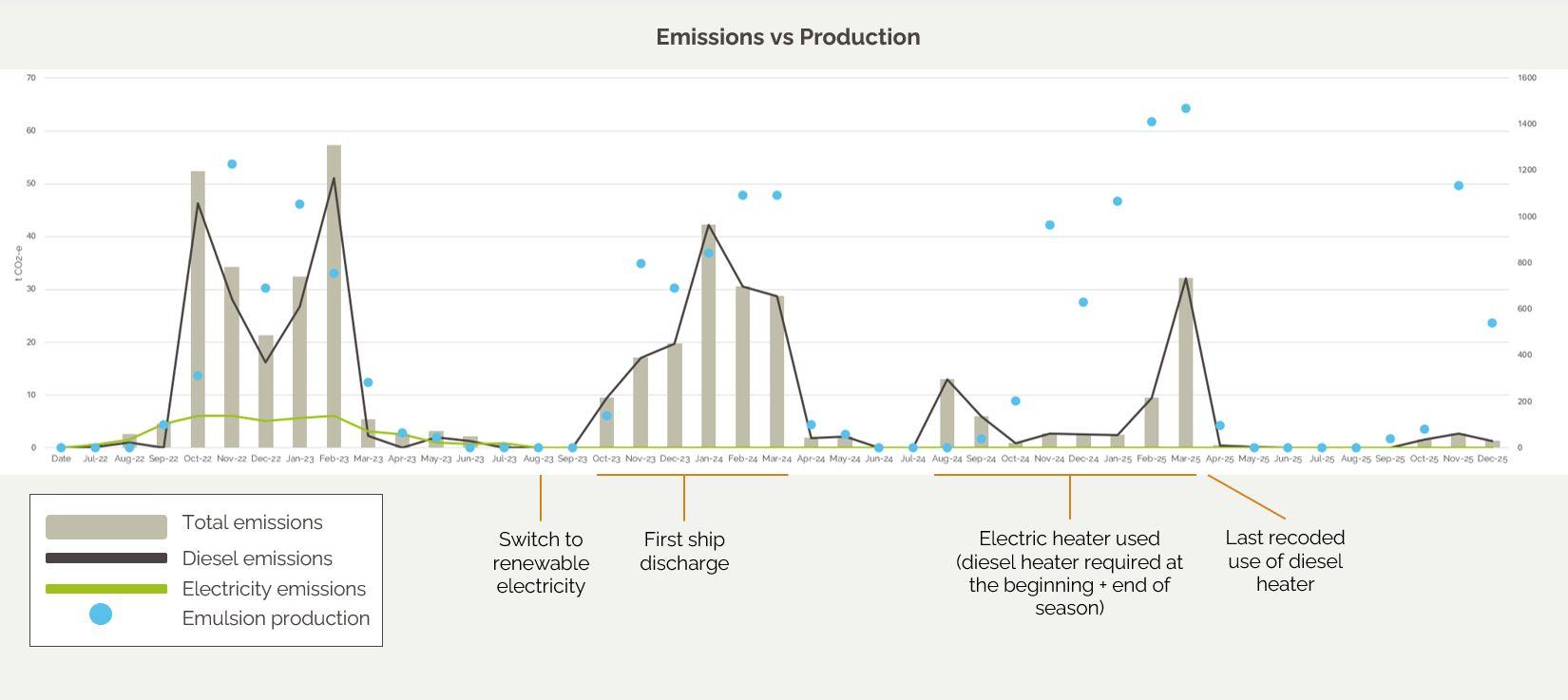Screen dimensions: 1568x700
Task: Click the green Electricity emissions legend line
Action: point(106,589)
